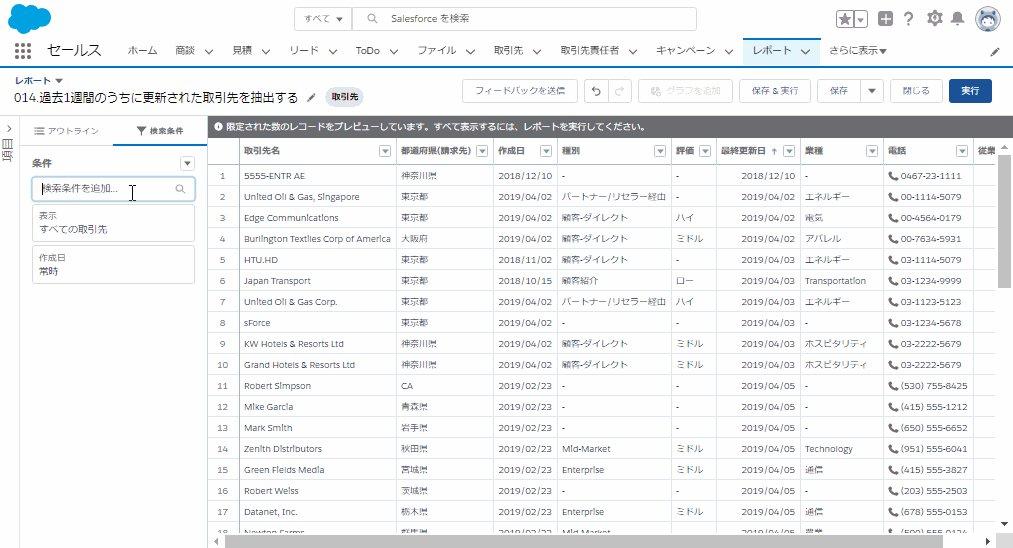Open the setup gear icon
Viewport: 1013px width, 548px height.
pos(934,18)
